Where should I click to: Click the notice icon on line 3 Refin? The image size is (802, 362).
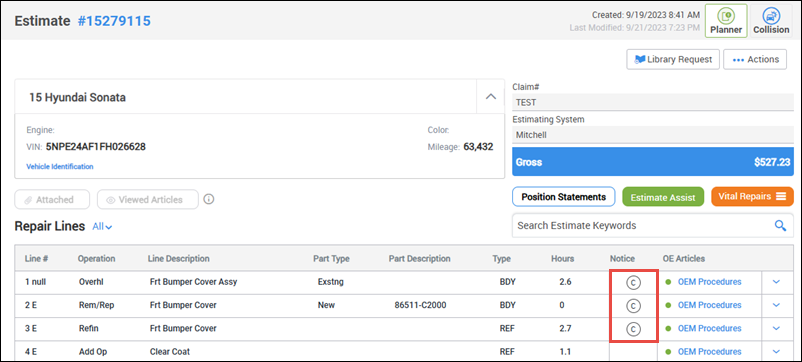pos(633,329)
